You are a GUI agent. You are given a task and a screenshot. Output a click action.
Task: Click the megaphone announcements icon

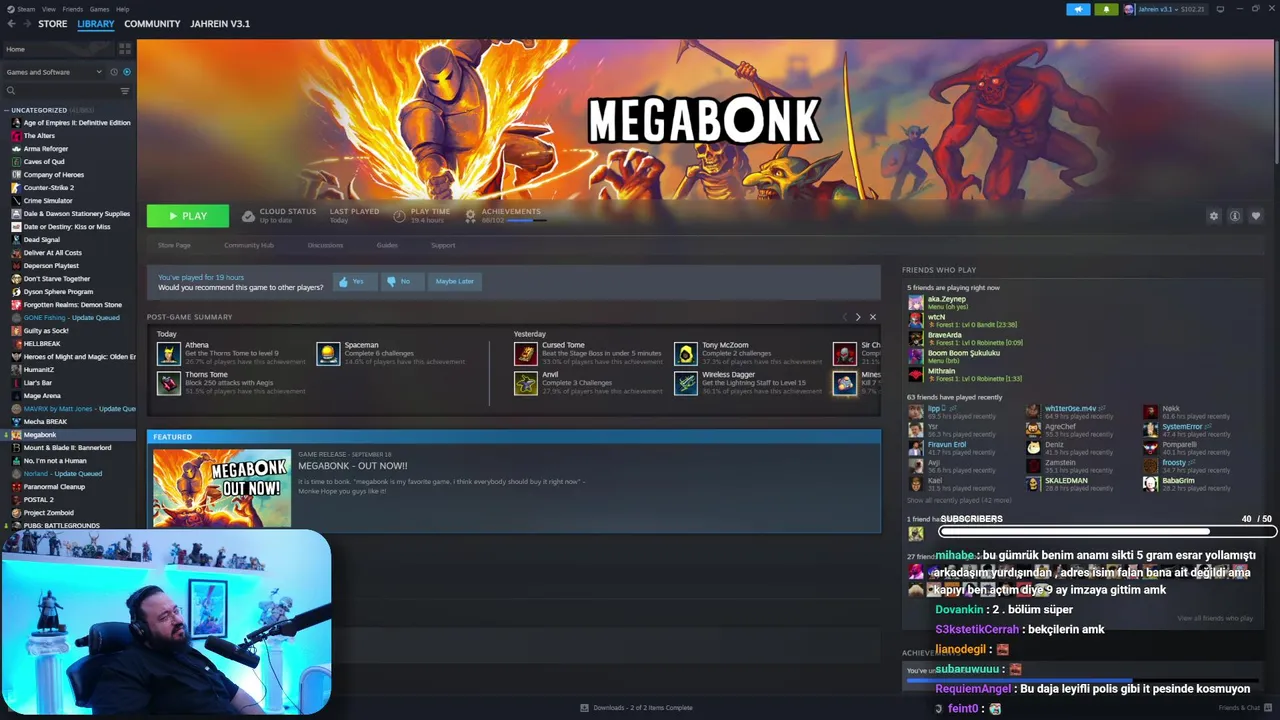(1078, 9)
